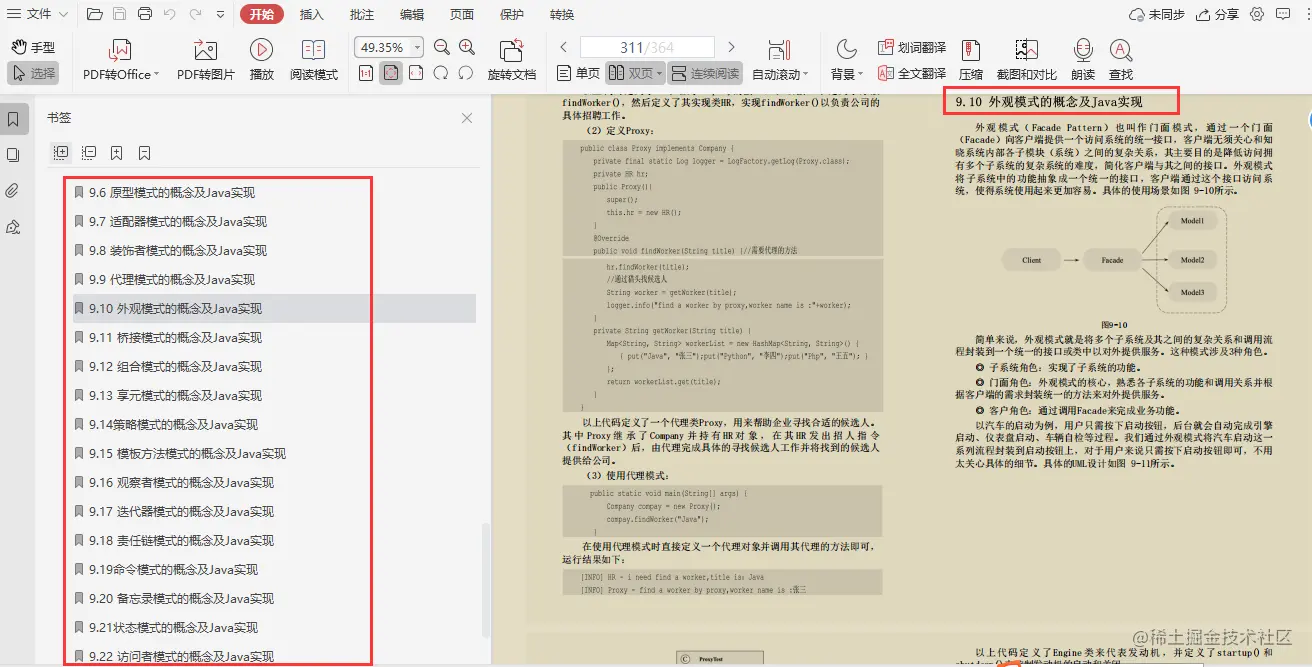Click the 旋转文档 rotate document tool
Screen dimensions: 1312x667
click(x=511, y=58)
